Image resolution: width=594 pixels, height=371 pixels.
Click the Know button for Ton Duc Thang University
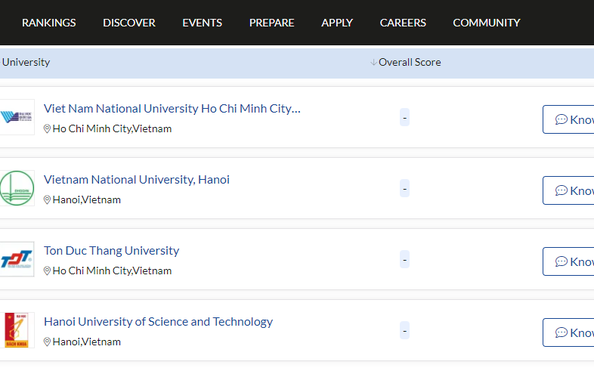(x=568, y=261)
